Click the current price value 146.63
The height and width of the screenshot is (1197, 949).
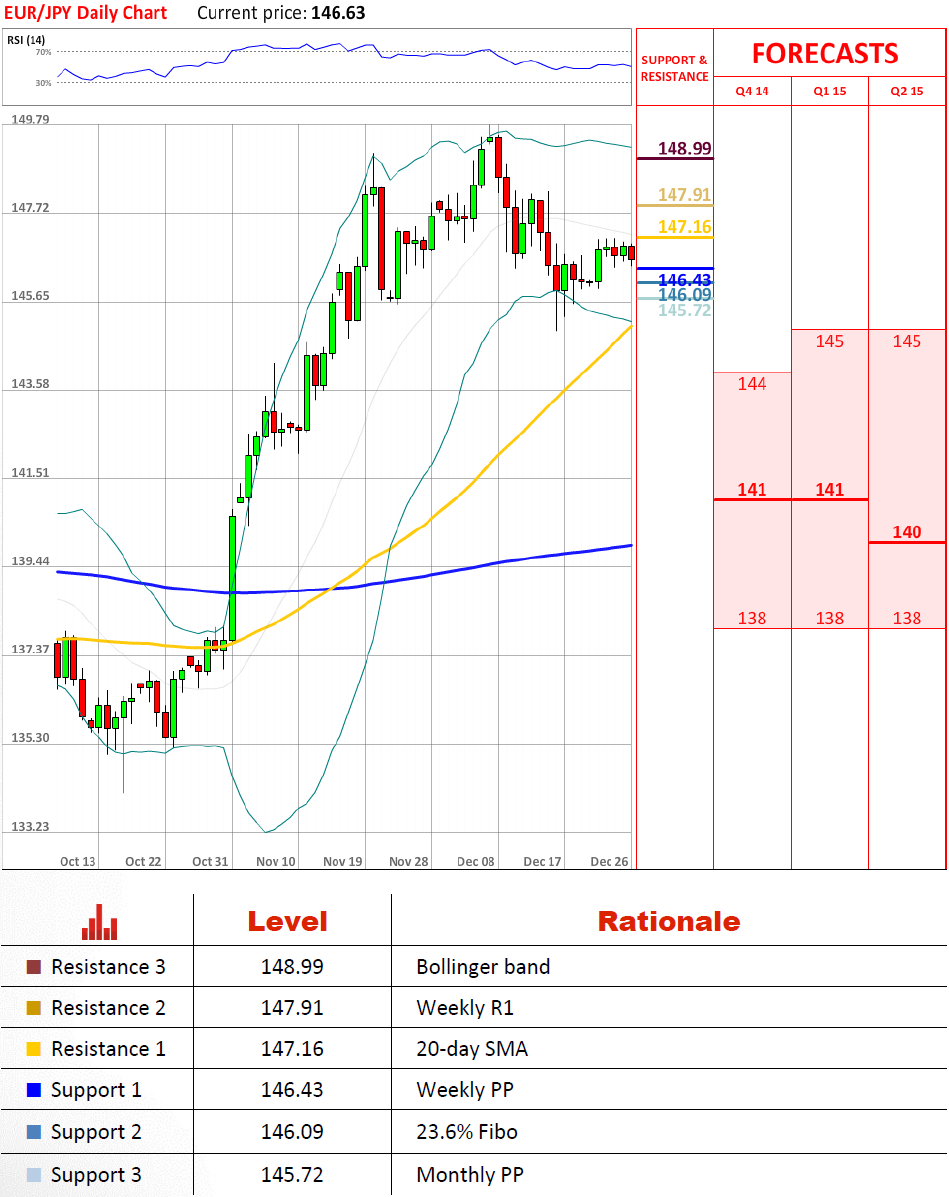[x=338, y=13]
